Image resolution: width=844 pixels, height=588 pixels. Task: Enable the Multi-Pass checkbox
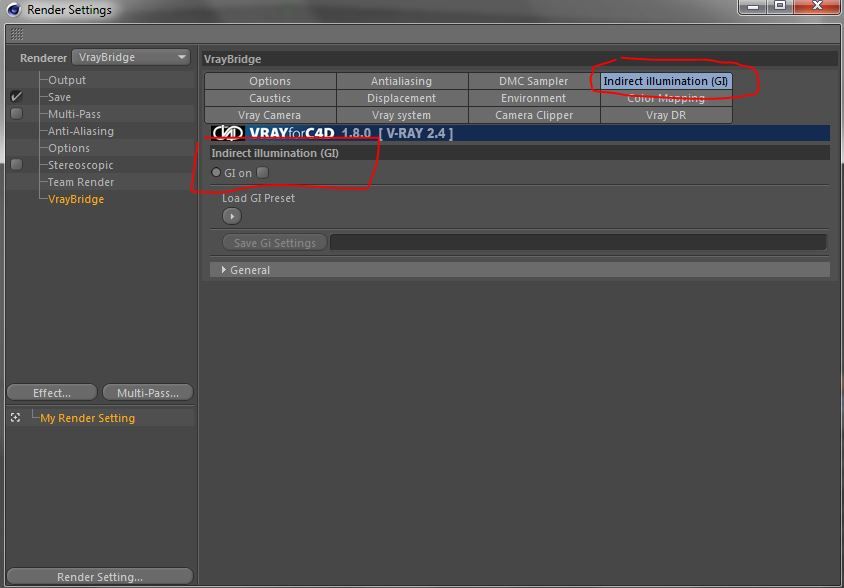[17, 114]
